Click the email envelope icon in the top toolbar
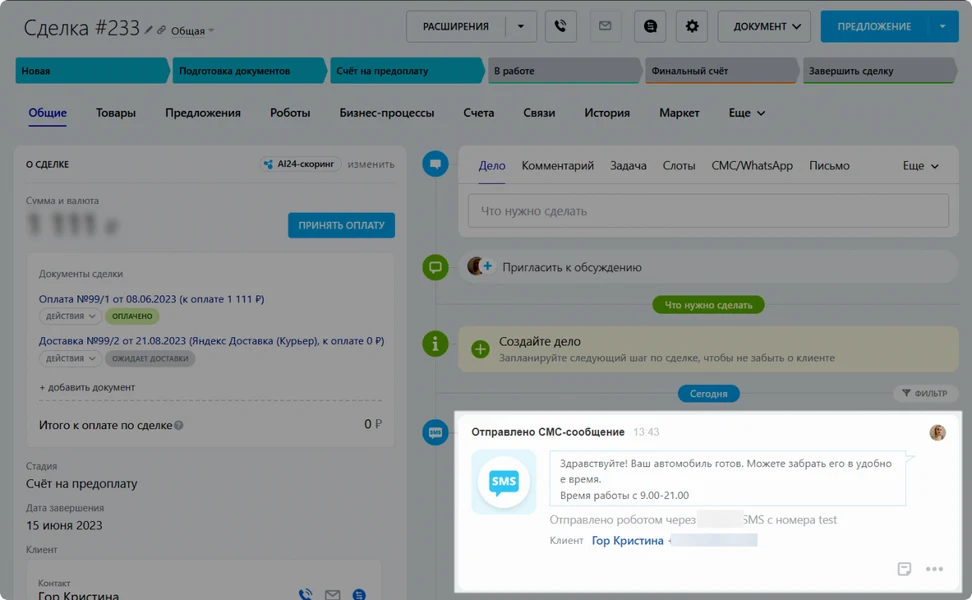Viewport: 972px width, 600px height. click(x=605, y=26)
